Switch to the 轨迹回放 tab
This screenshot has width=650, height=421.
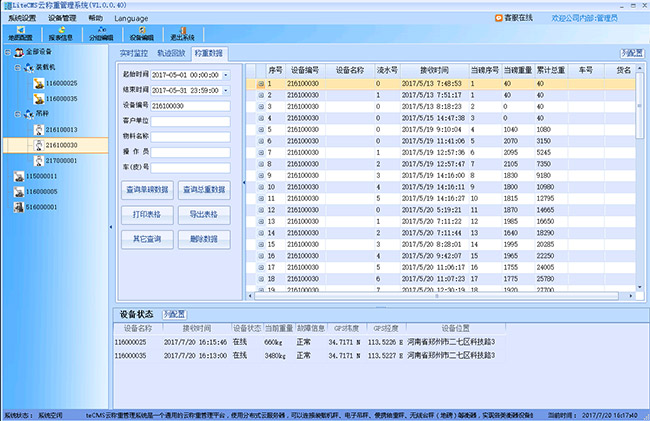[x=172, y=51]
